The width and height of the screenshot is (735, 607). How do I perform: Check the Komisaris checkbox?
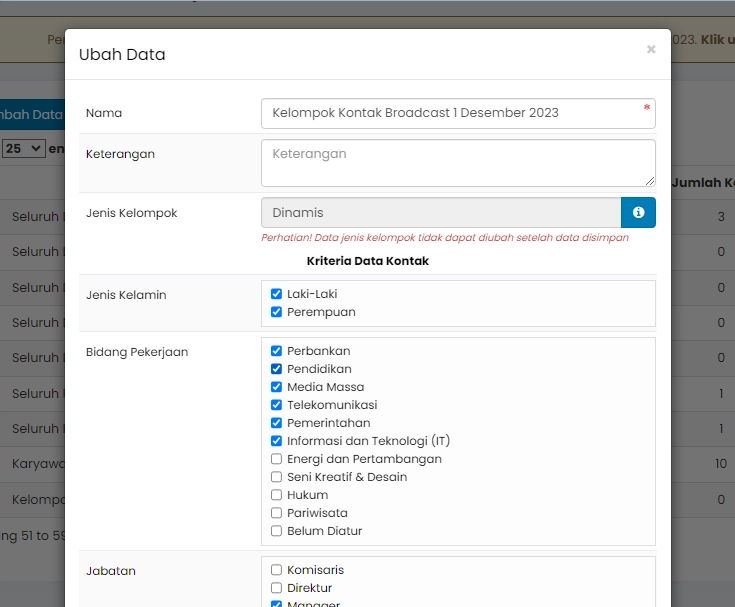coord(277,570)
